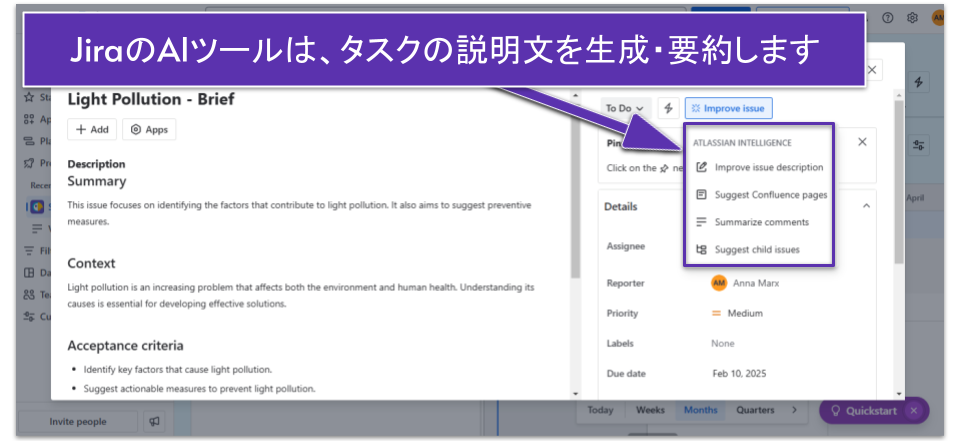This screenshot has height=441, width=960.
Task: Click the orange Medium priority icon
Action: pyautogui.click(x=716, y=313)
